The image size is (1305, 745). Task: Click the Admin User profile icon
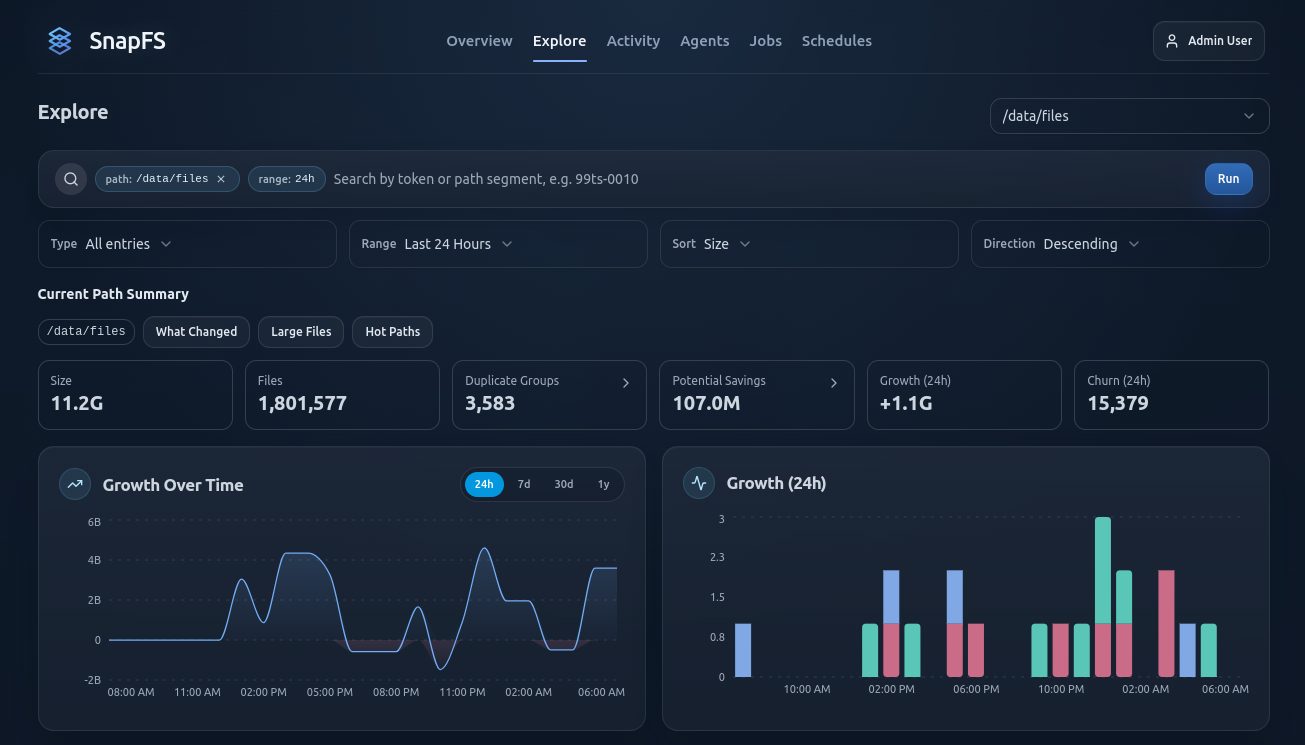tap(1172, 41)
